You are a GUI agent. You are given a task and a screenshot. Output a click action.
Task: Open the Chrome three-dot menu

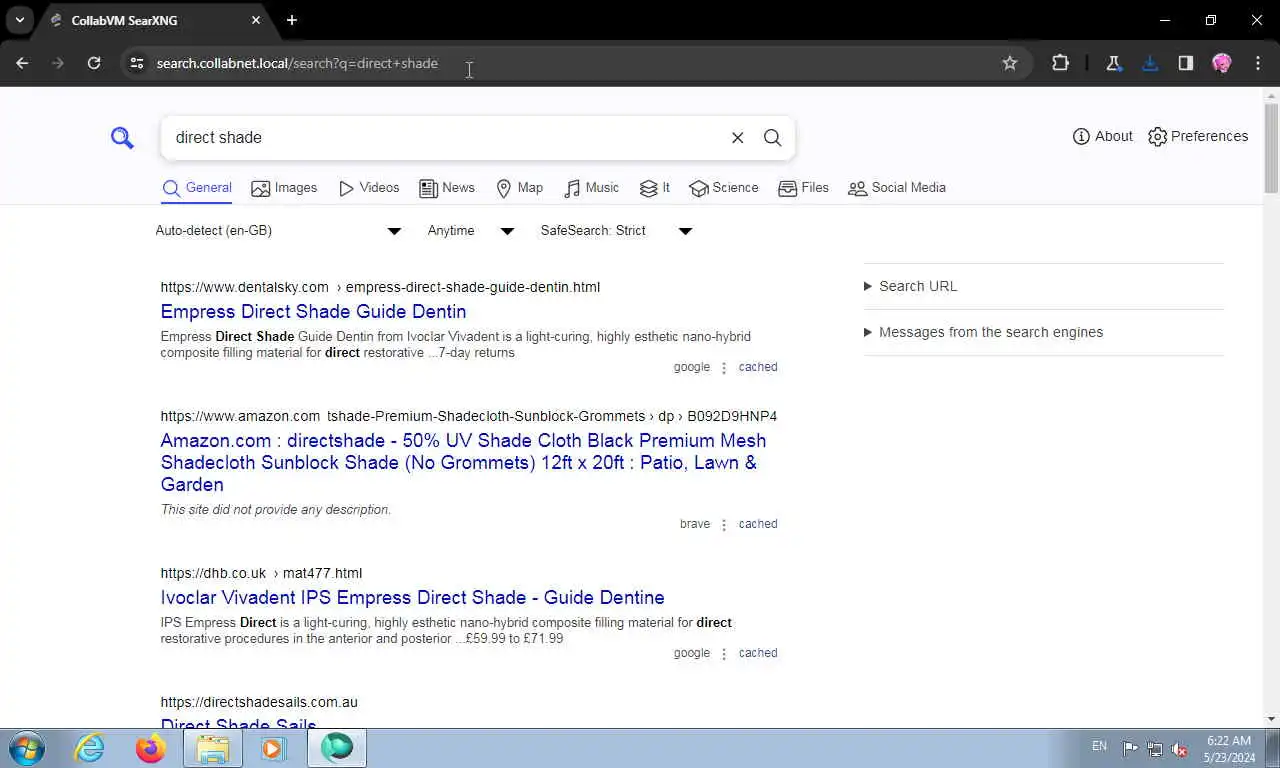1257,63
